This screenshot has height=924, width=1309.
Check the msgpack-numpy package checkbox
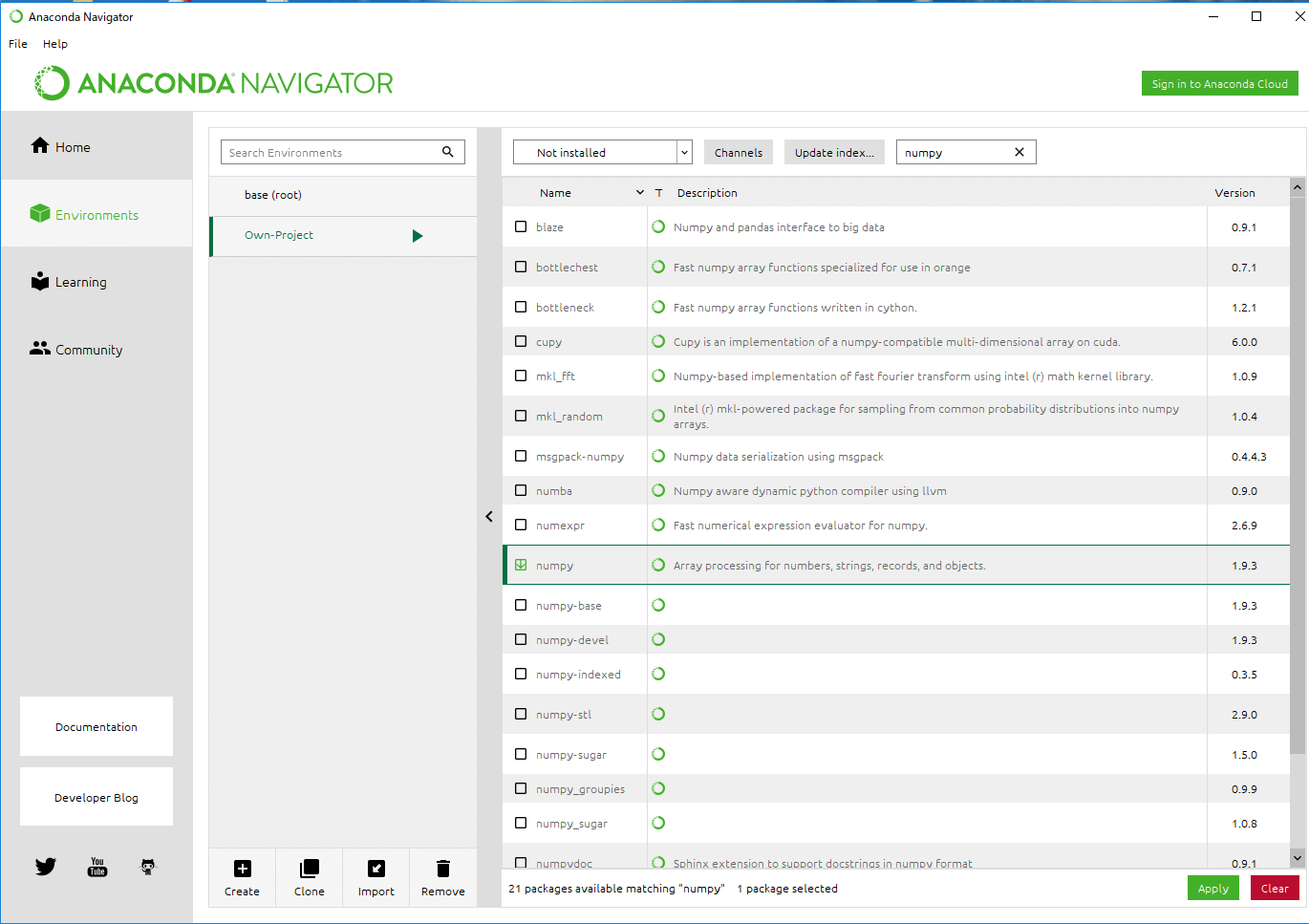(521, 456)
